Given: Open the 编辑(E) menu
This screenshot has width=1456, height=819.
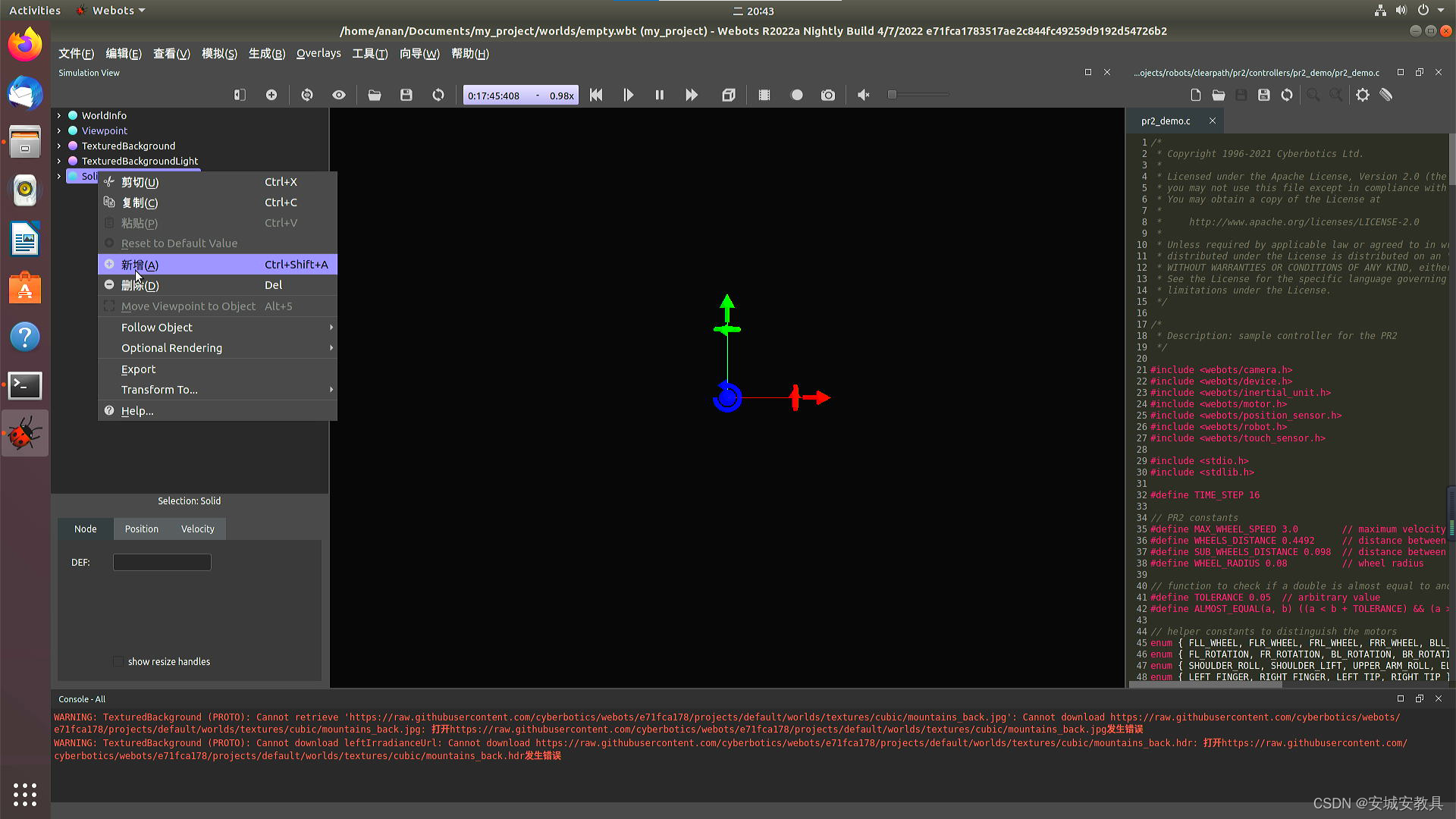Looking at the screenshot, I should [x=124, y=53].
